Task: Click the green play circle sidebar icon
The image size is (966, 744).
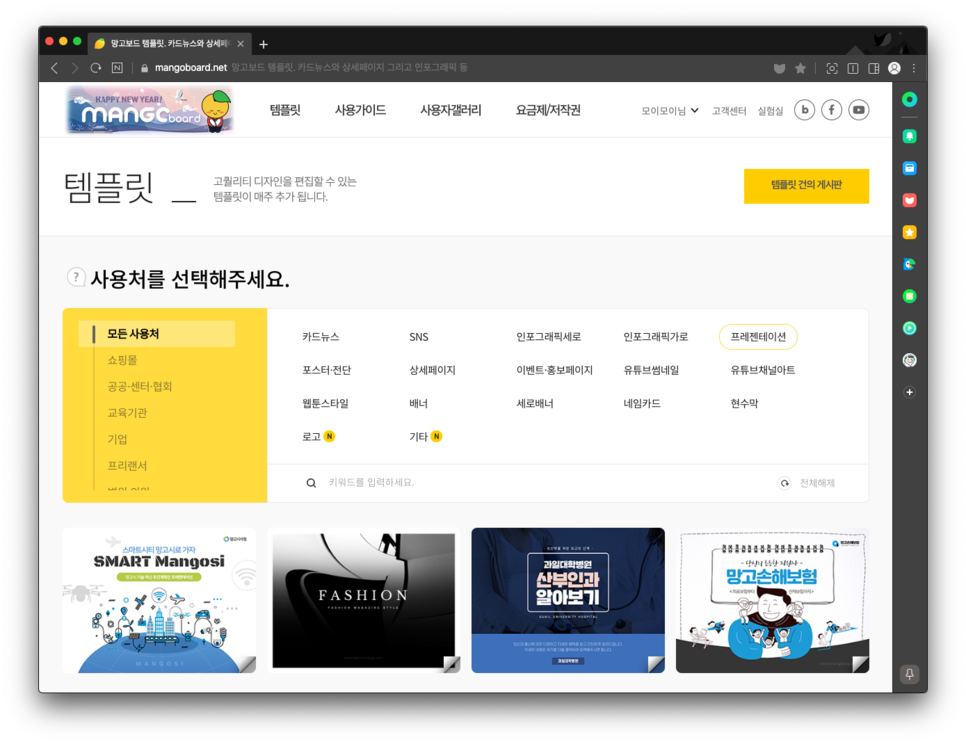Action: click(909, 328)
